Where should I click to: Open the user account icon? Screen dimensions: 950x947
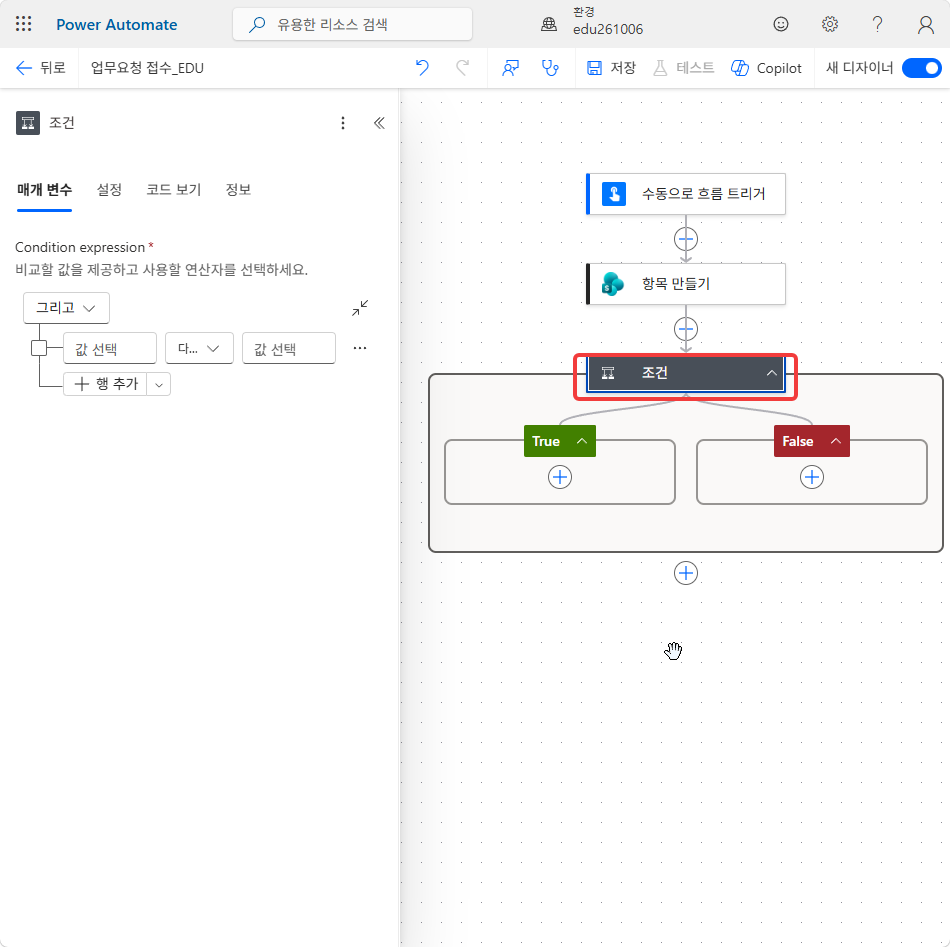click(x=925, y=25)
